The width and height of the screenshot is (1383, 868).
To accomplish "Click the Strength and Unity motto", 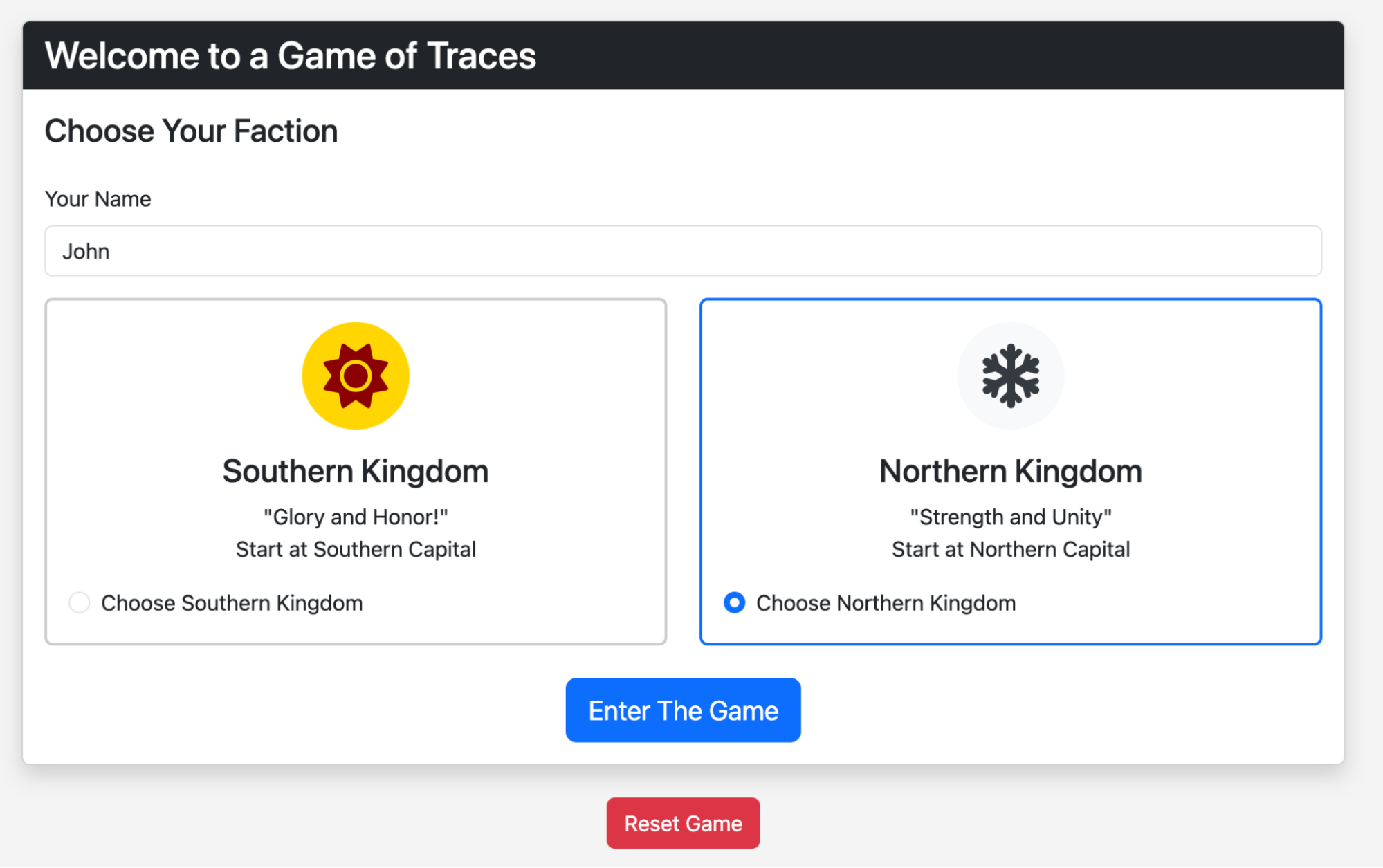I will tap(1010, 516).
